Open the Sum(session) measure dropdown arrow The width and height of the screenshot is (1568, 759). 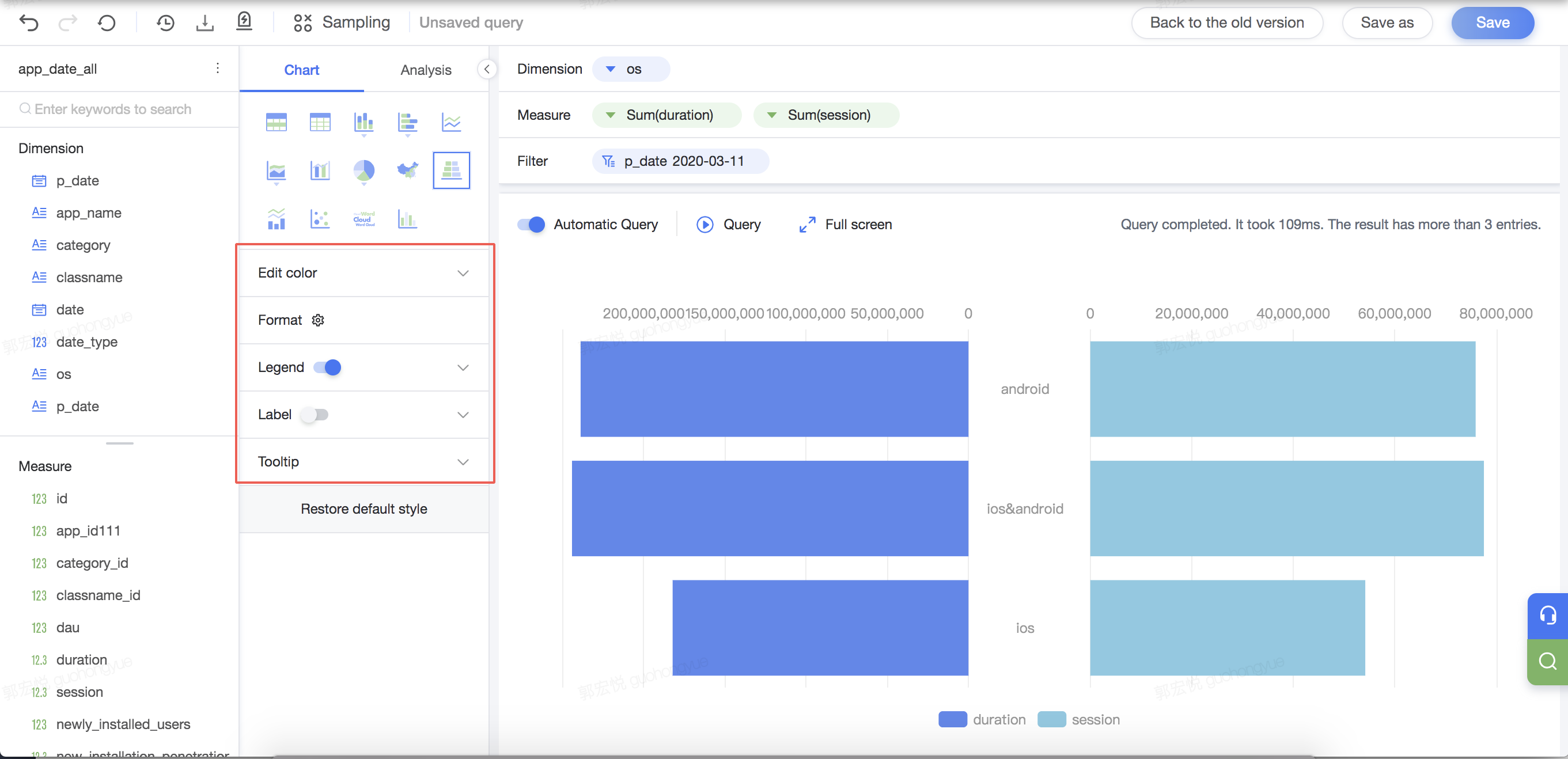772,115
